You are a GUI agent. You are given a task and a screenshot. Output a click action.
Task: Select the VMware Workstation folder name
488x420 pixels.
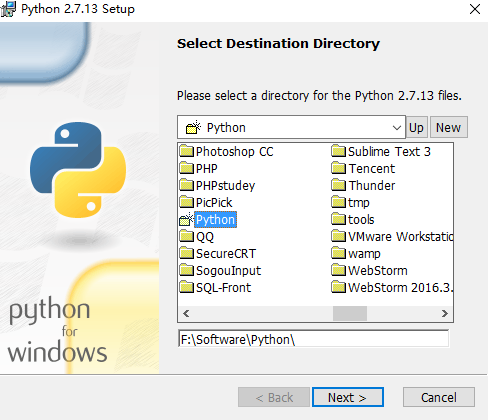[401, 237]
